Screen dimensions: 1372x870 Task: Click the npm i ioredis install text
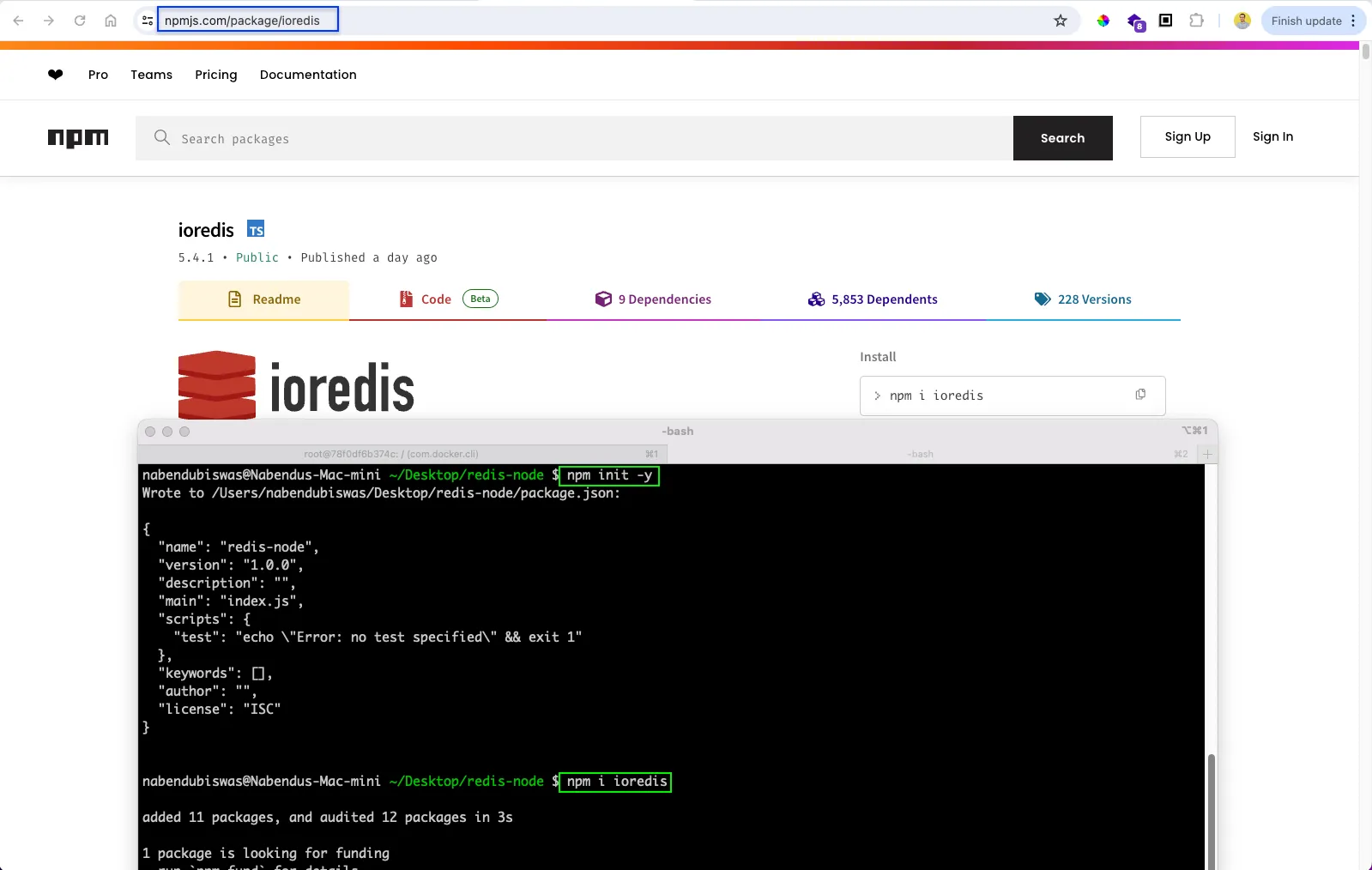936,396
